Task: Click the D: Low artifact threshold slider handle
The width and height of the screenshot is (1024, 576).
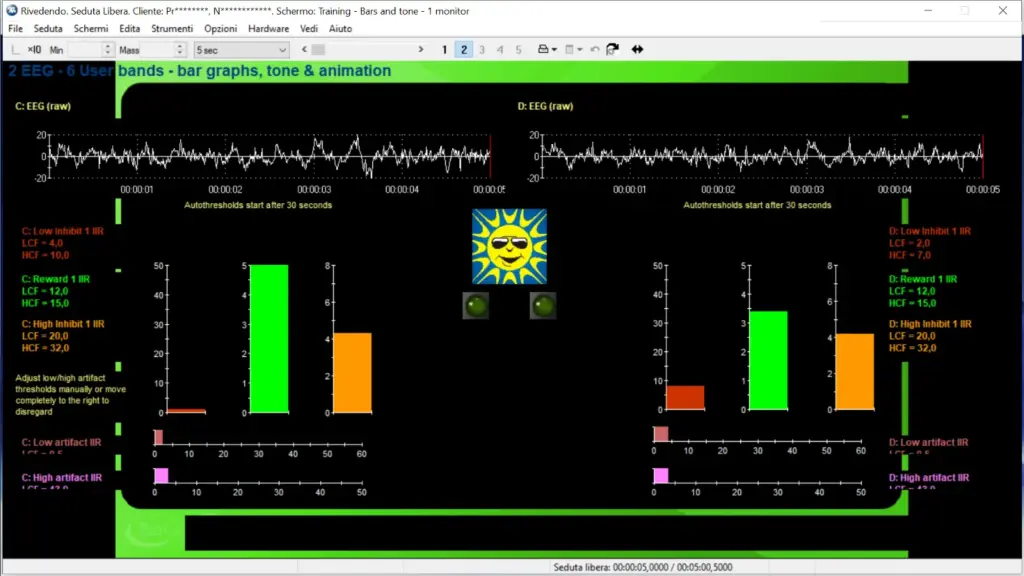Action: (x=661, y=434)
